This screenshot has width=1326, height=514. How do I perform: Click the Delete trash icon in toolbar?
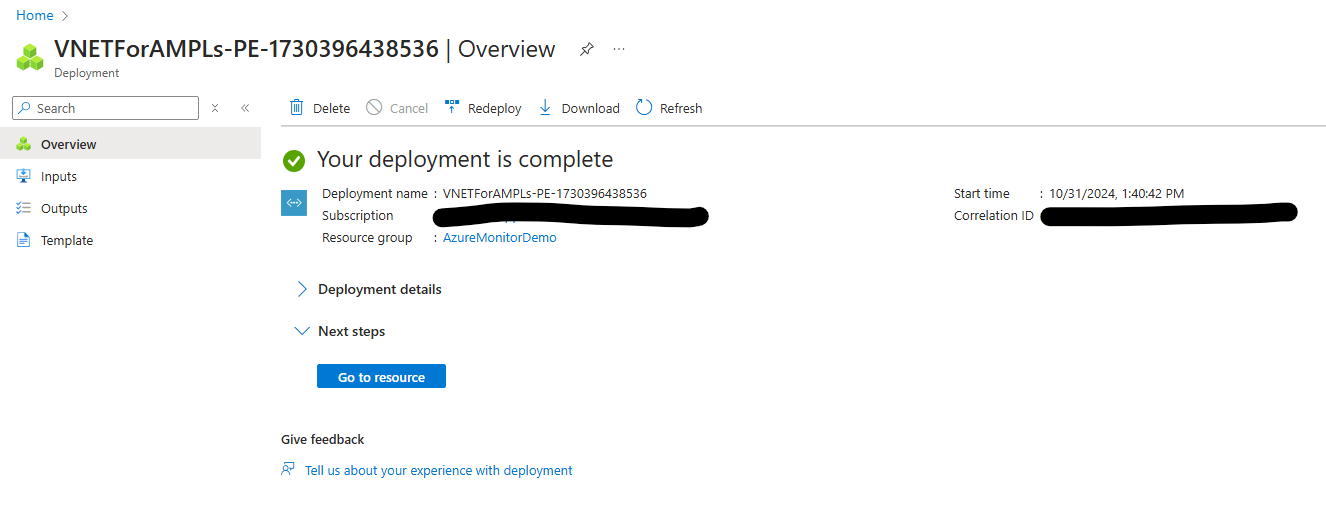pos(297,108)
